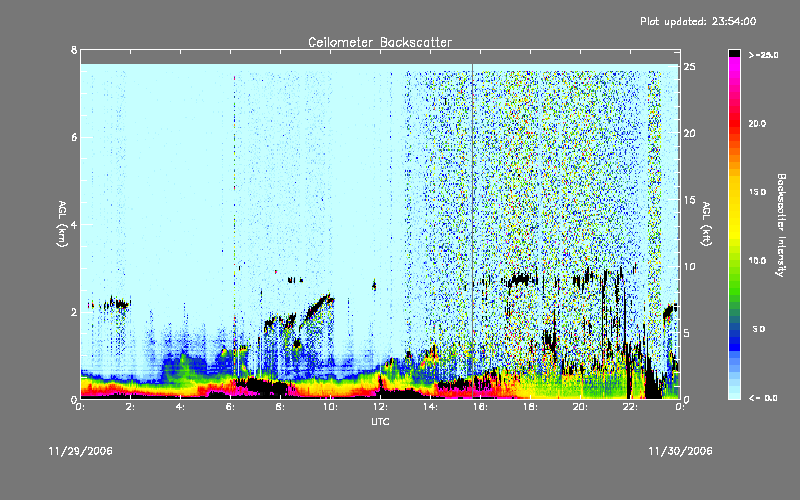Click the "8:" hour tick on UTC axis
Image resolution: width=800 pixels, height=500 pixels.
coord(281,407)
